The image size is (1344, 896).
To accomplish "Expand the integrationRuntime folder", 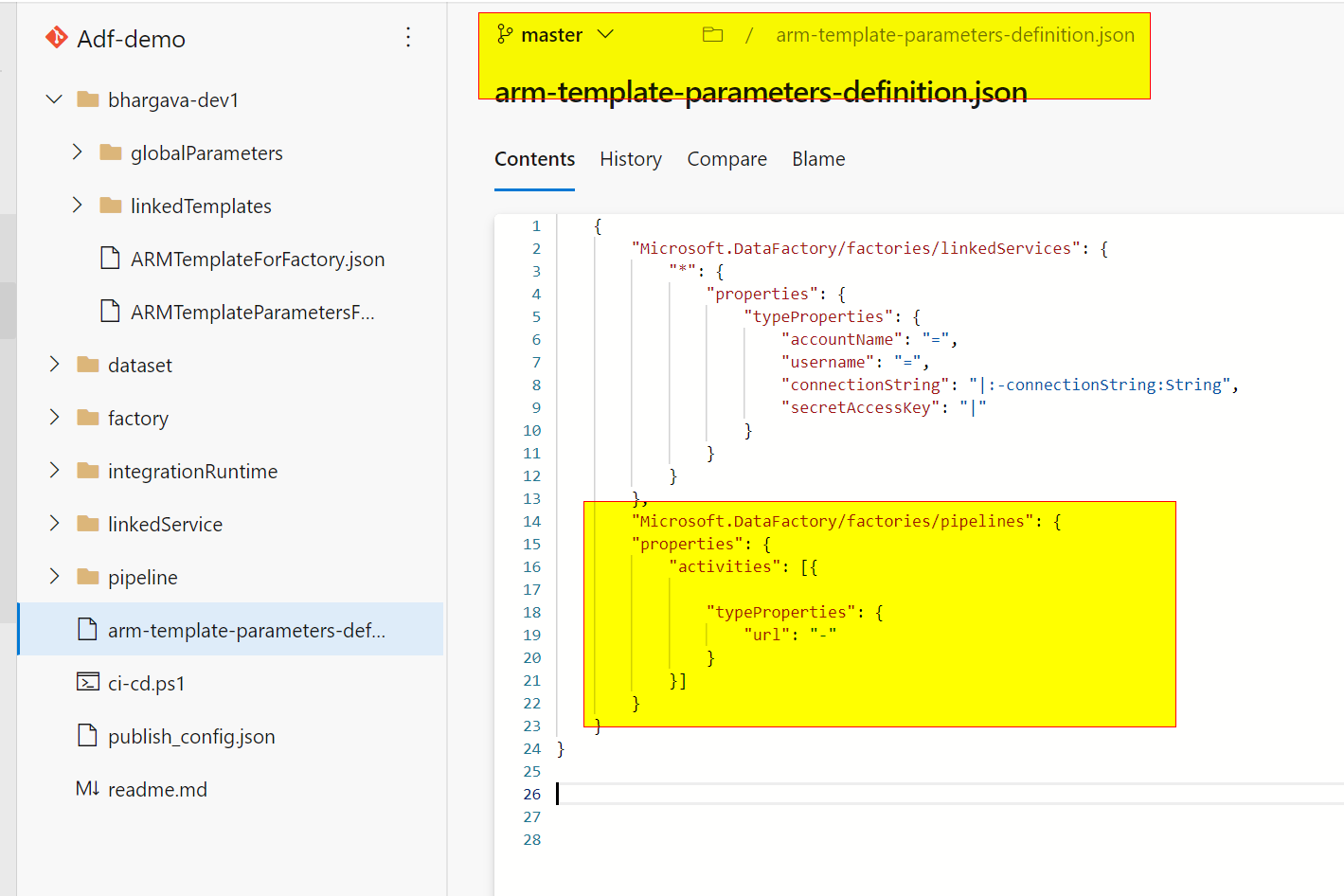I will [x=55, y=470].
